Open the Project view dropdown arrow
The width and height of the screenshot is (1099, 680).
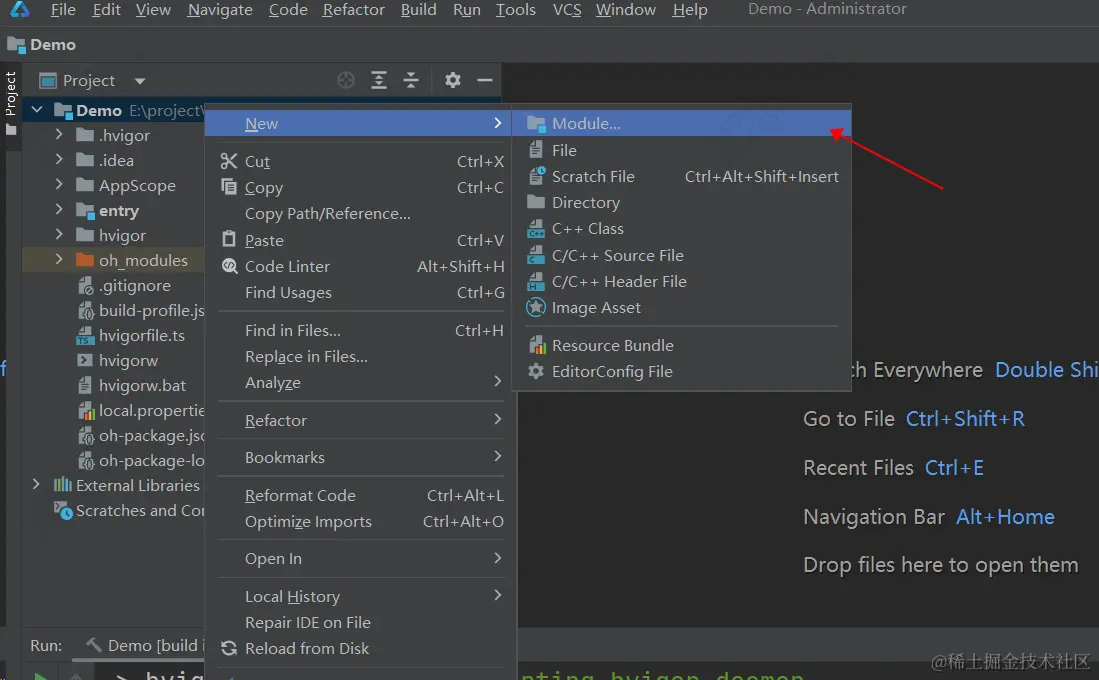click(139, 81)
